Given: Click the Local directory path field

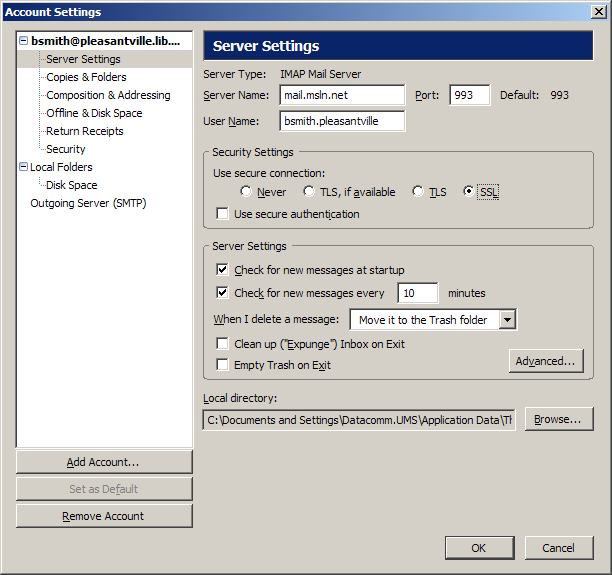Looking at the screenshot, I should pyautogui.click(x=359, y=420).
